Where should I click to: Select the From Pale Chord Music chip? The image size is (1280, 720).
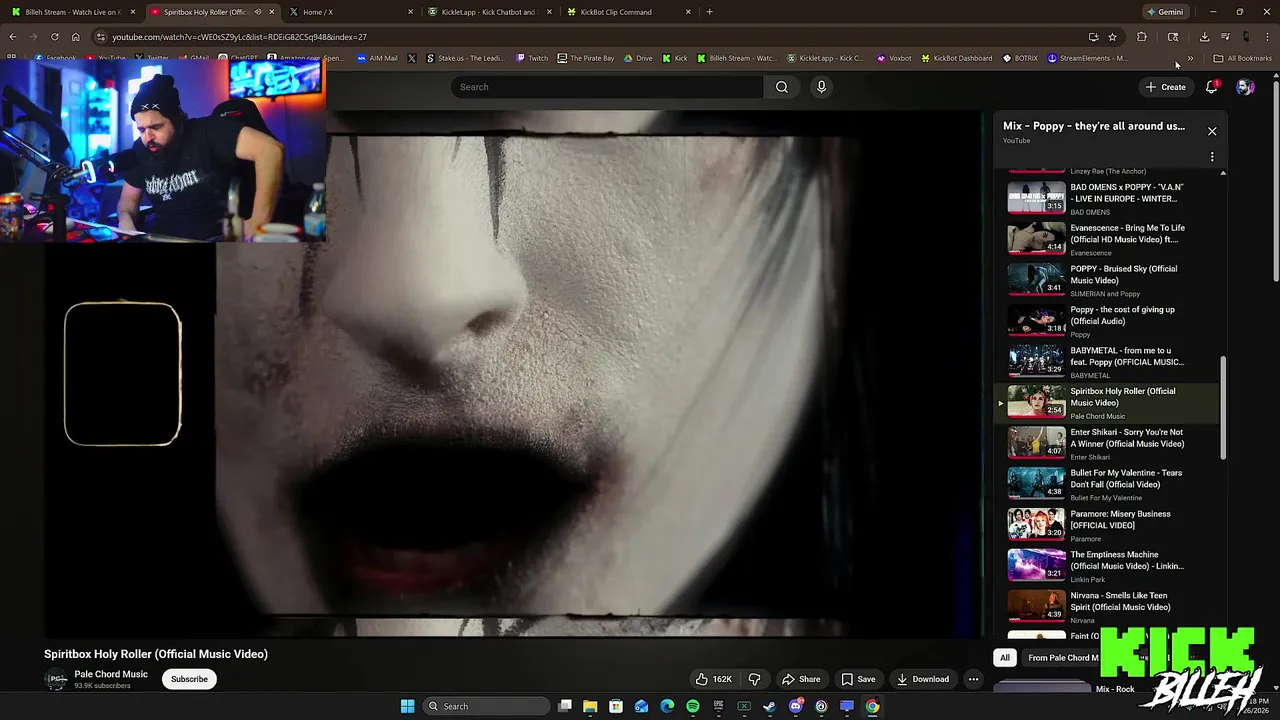pos(1062,657)
